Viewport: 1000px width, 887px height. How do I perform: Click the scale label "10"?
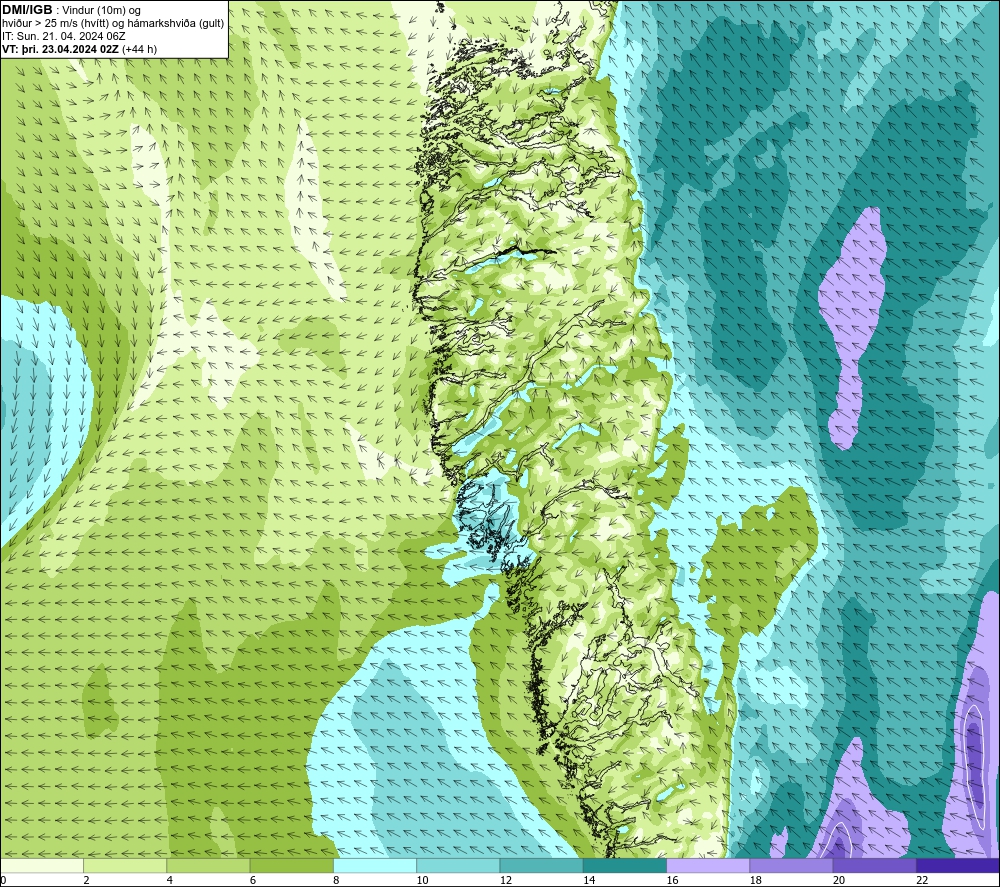422,880
